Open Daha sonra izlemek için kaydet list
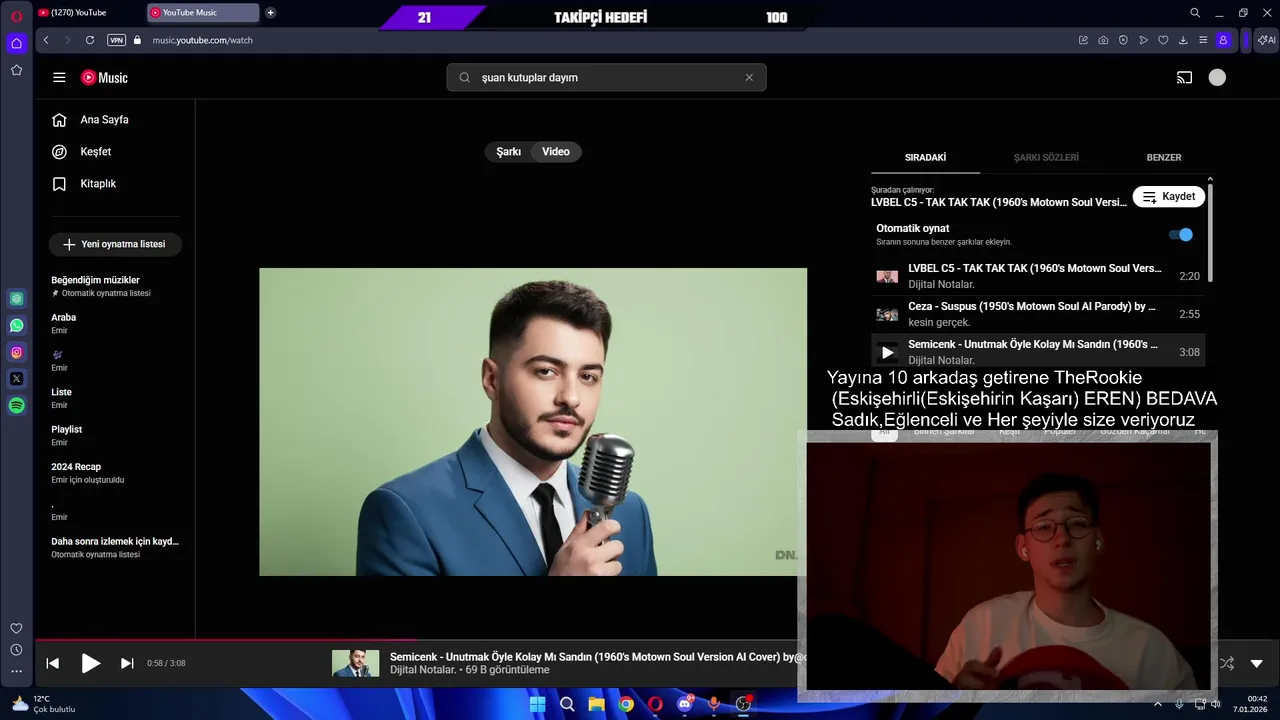Screen dimensions: 1280x720 (115, 547)
